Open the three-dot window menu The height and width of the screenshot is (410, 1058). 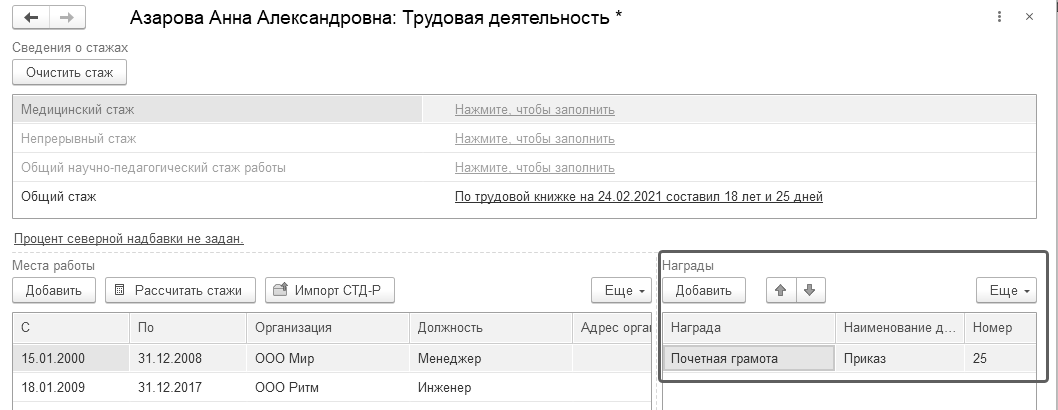click(x=999, y=18)
